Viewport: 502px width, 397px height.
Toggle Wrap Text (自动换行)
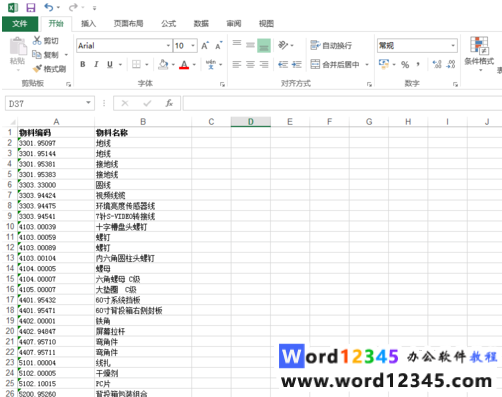331,45
